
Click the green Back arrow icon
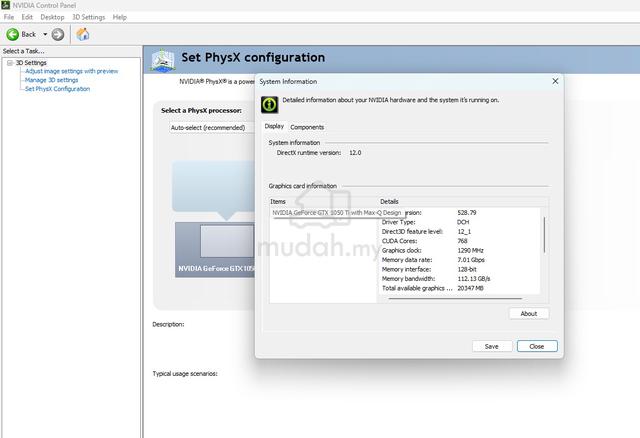click(13, 34)
